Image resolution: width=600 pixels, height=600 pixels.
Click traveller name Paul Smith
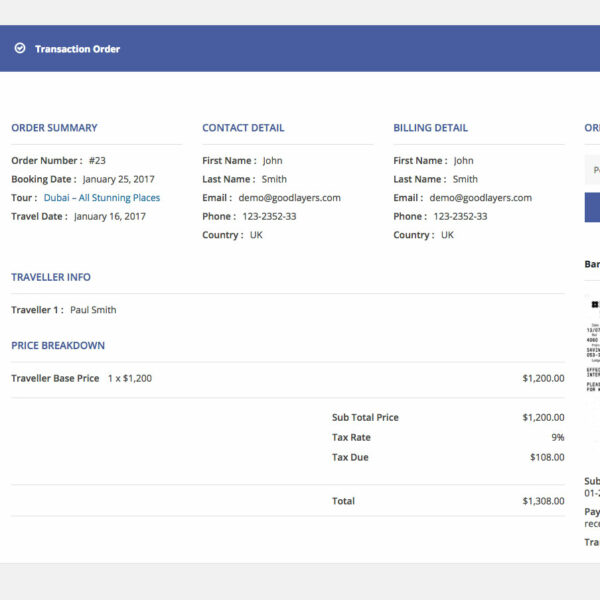coord(93,310)
